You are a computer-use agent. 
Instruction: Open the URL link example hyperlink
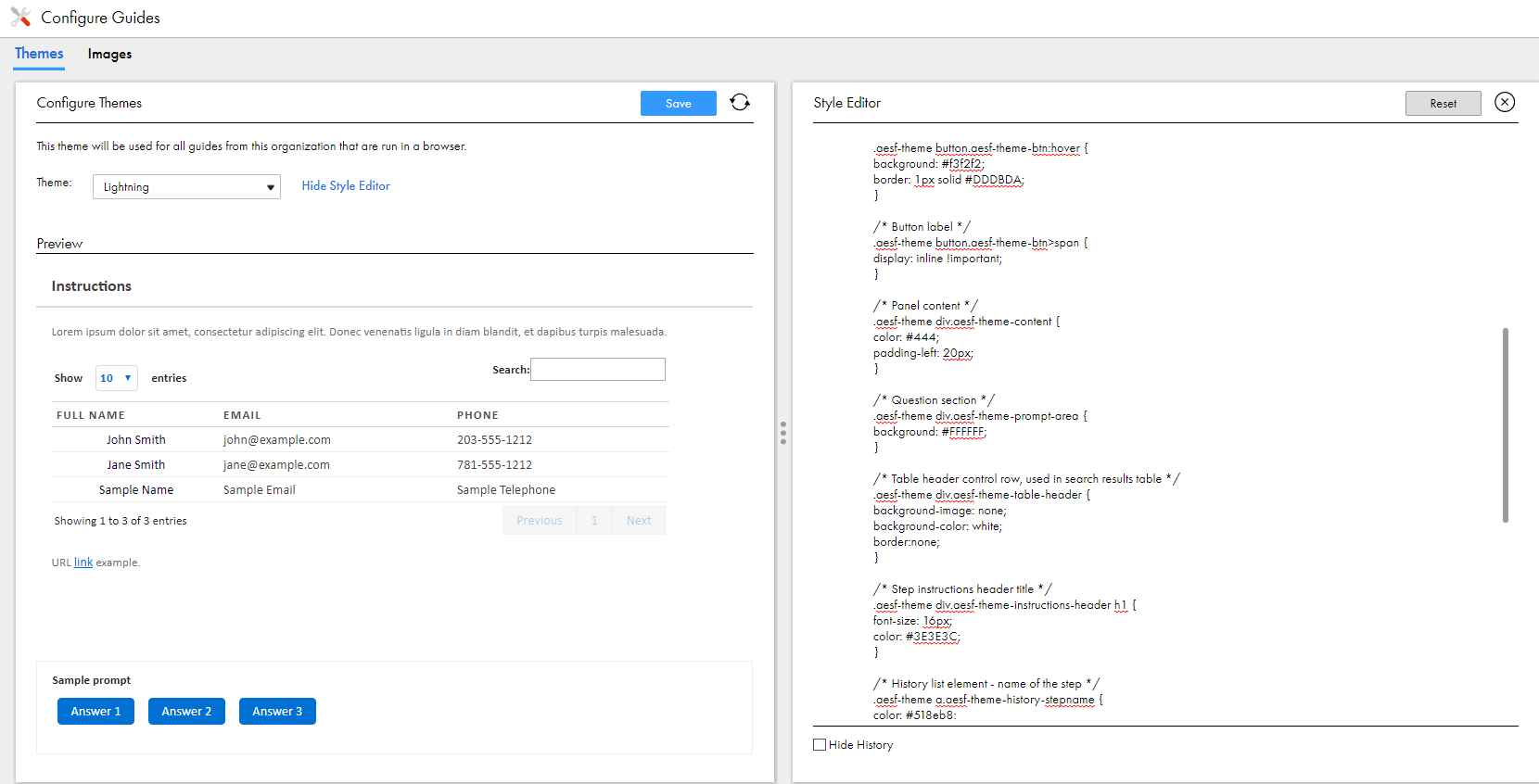click(83, 563)
